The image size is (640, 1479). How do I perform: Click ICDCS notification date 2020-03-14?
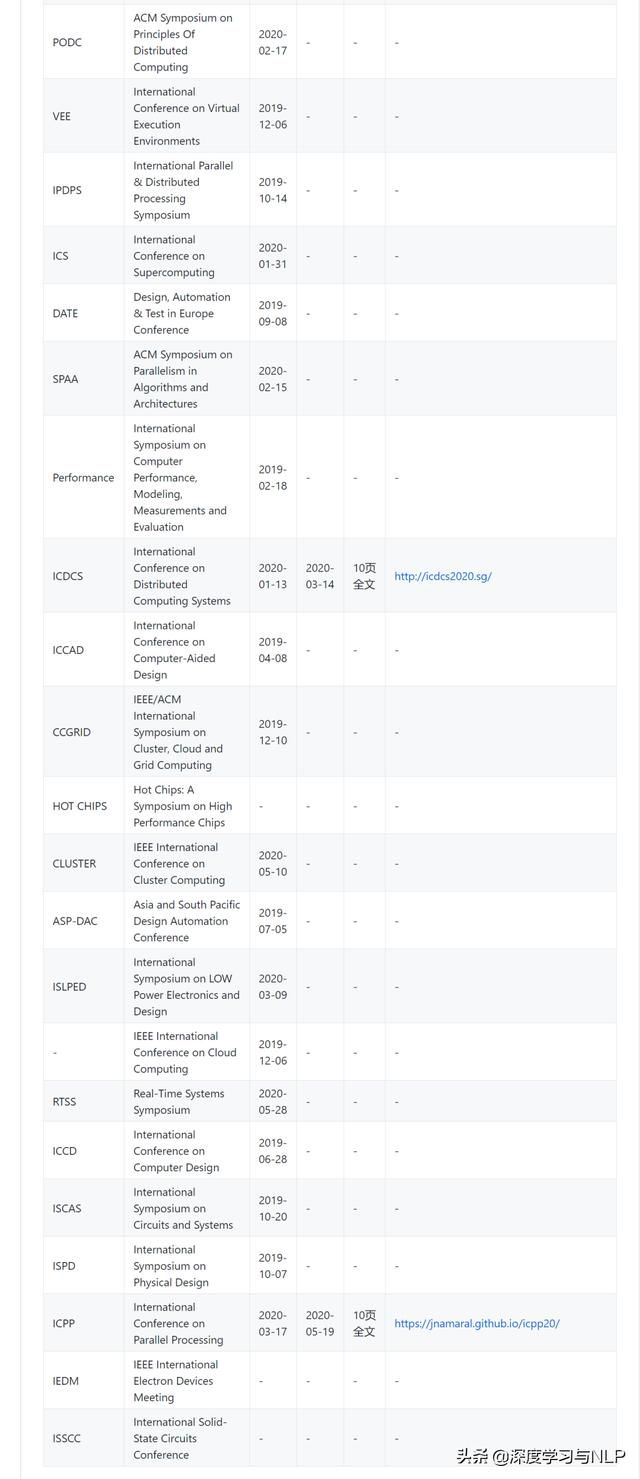coord(320,576)
